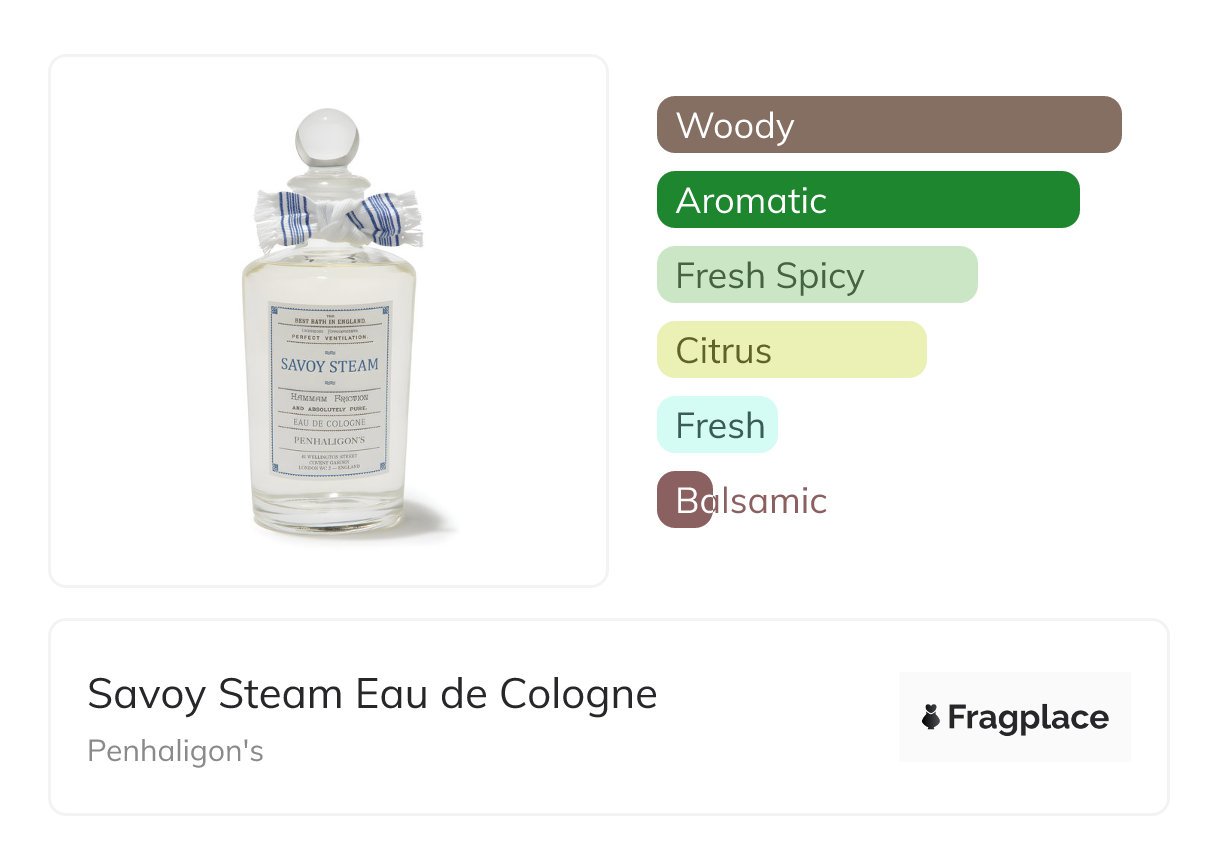The height and width of the screenshot is (864, 1218).
Task: Choose the Fresh Spicy accord bar
Action: 816,275
